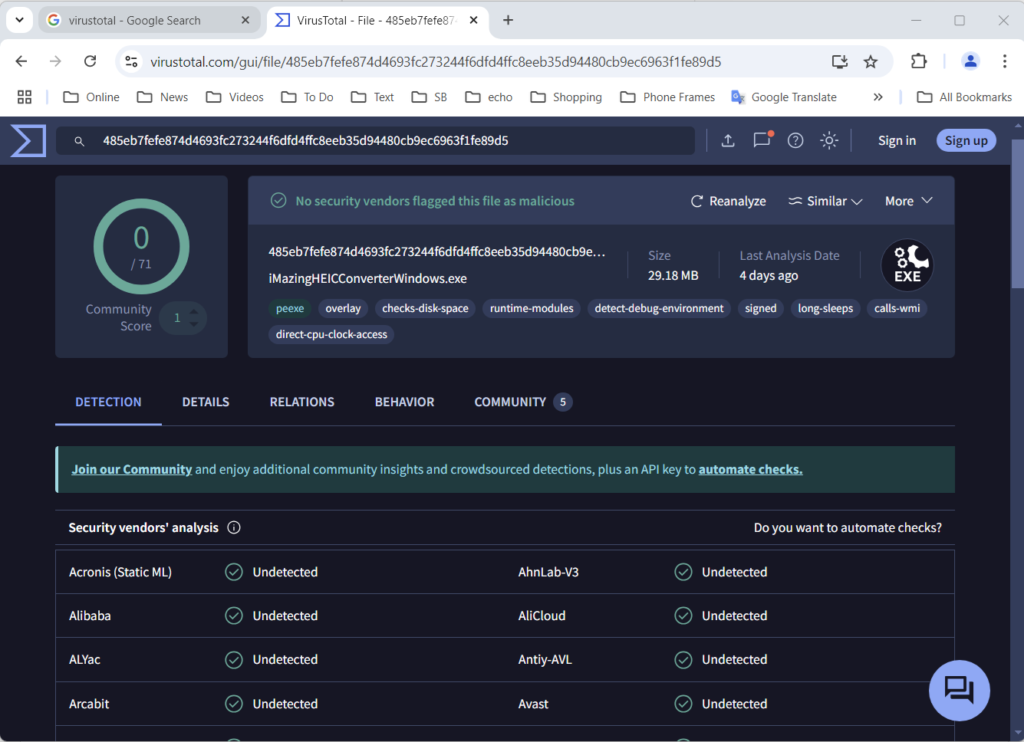Click the green check next to no vendors flagged
Image resolution: width=1024 pixels, height=742 pixels.
tap(278, 201)
